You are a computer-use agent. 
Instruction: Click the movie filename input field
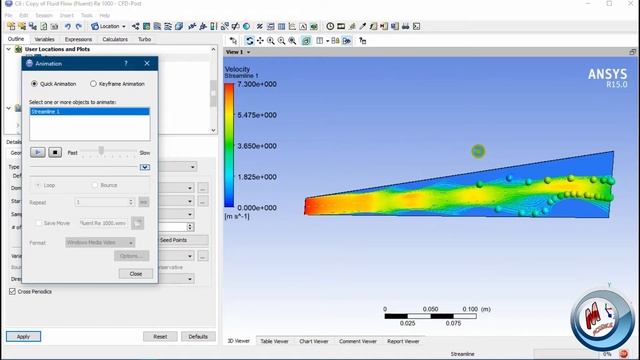click(104, 223)
